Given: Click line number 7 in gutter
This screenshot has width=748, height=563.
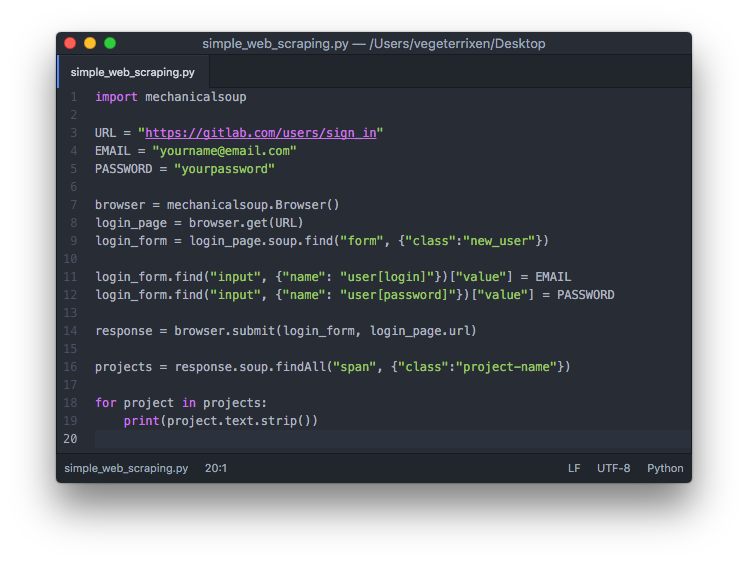Looking at the screenshot, I should click(74, 205).
